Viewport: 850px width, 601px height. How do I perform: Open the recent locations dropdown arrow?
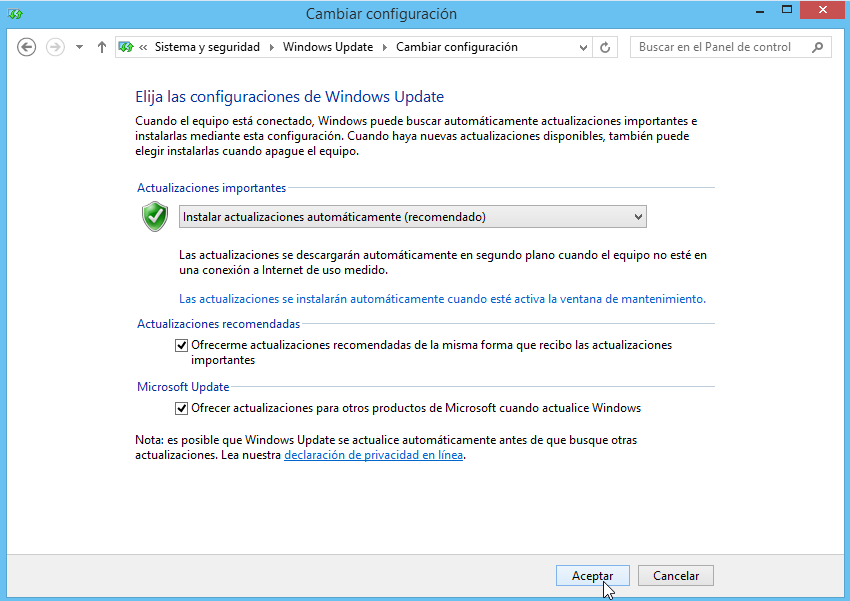click(80, 47)
